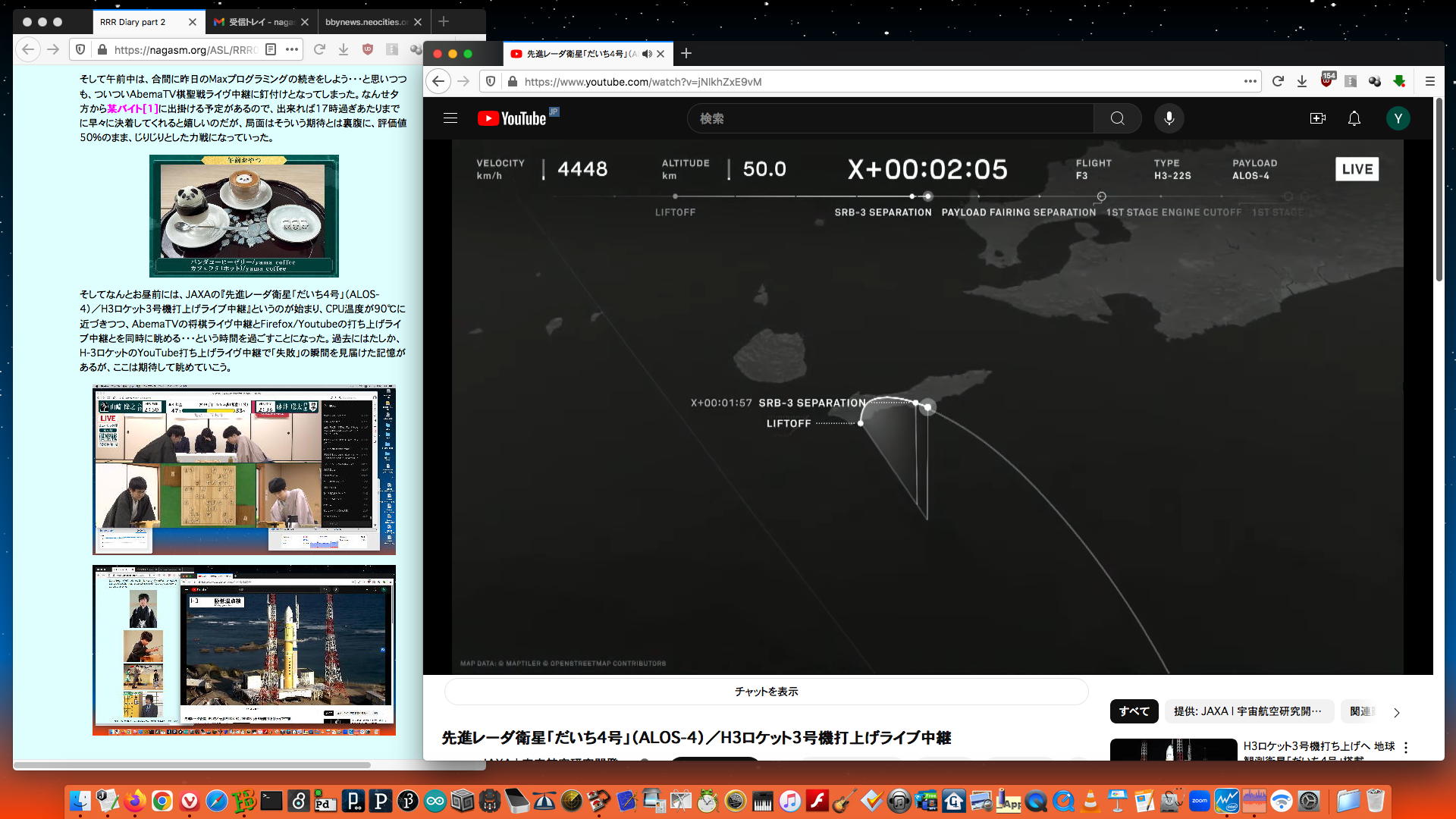Open Firefox downloads arrow in YouTube window
1456x819 pixels.
pos(1302,81)
